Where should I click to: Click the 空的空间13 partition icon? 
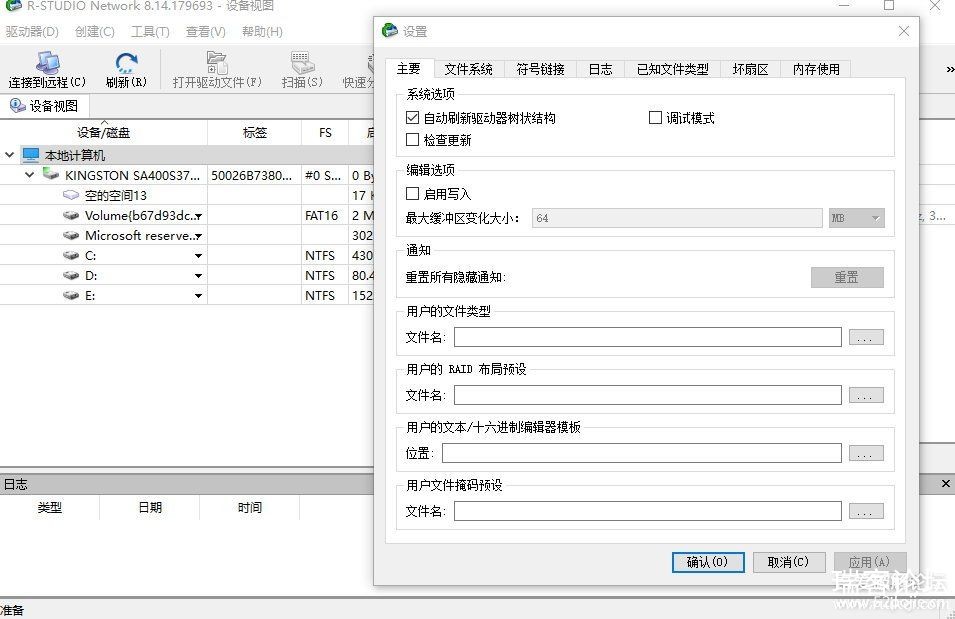pyautogui.click(x=71, y=195)
